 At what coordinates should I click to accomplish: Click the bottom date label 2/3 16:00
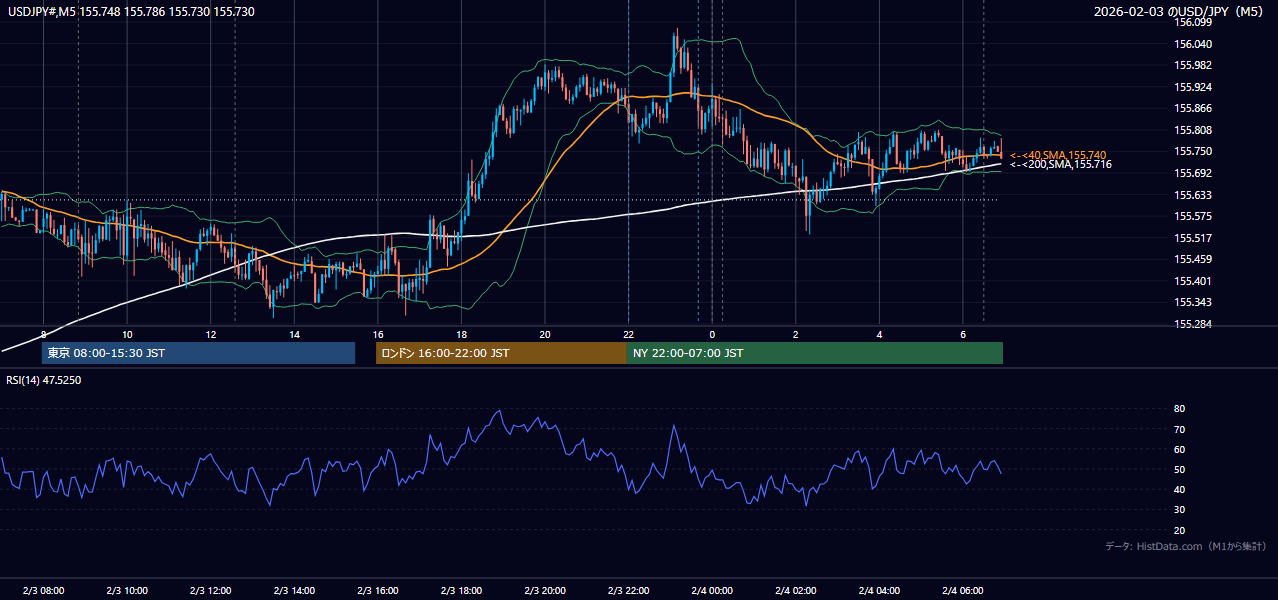[x=378, y=590]
